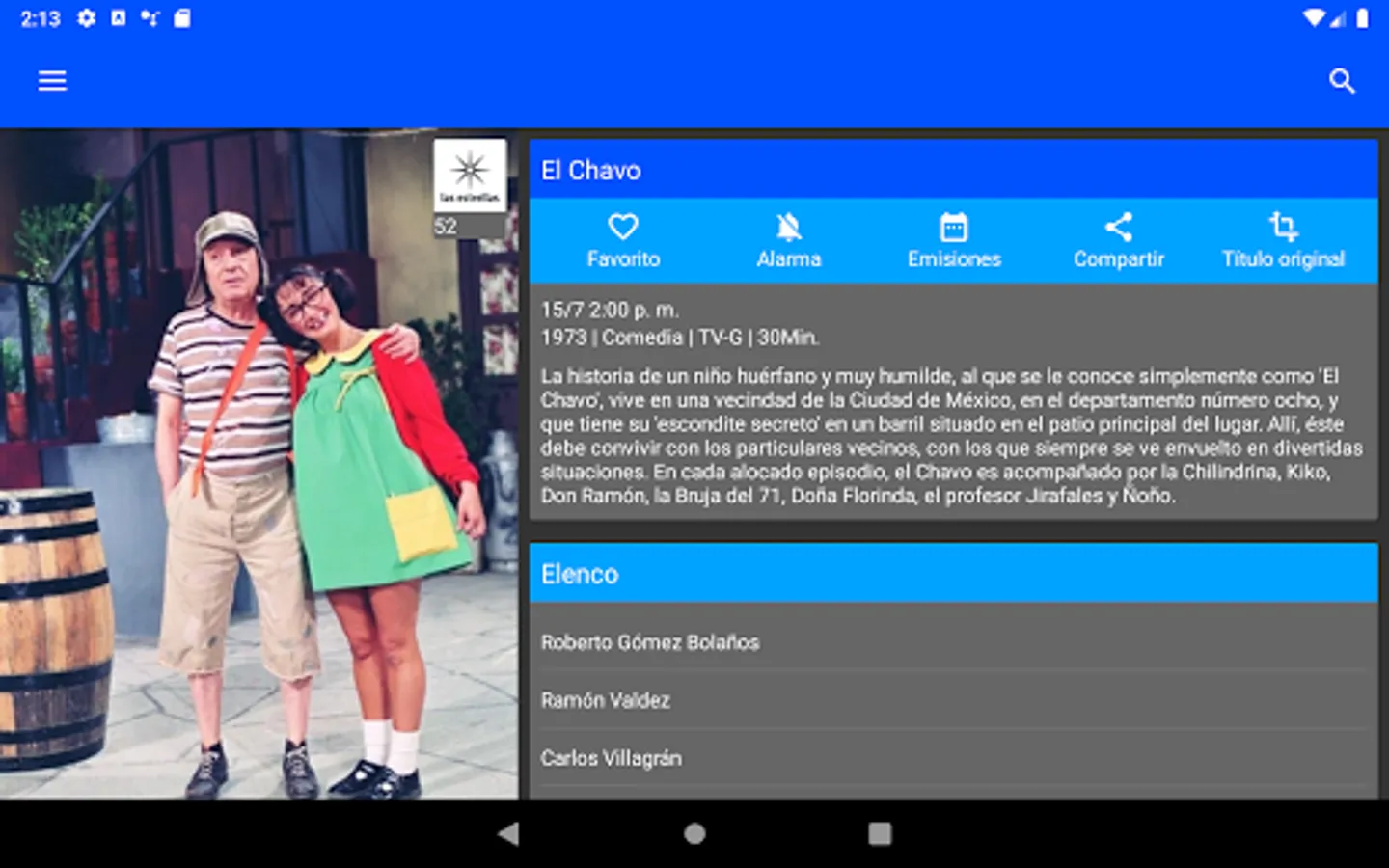Tap the Android back button
This screenshot has height=868, width=1389.
(508, 833)
